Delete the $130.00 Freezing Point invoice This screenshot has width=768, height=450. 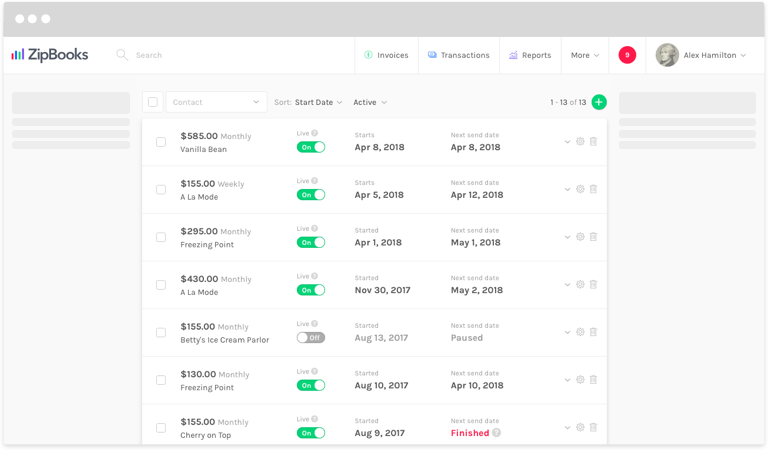pos(593,379)
